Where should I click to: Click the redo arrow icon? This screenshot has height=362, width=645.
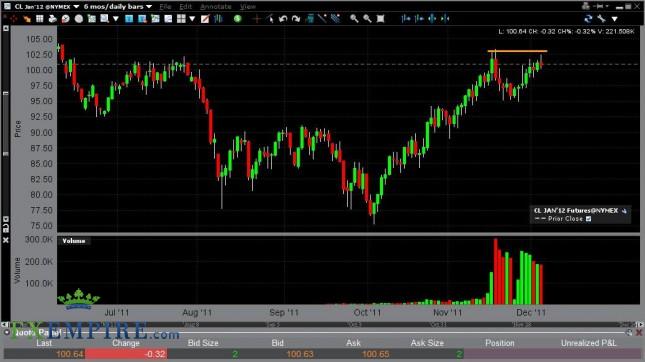(296, 19)
